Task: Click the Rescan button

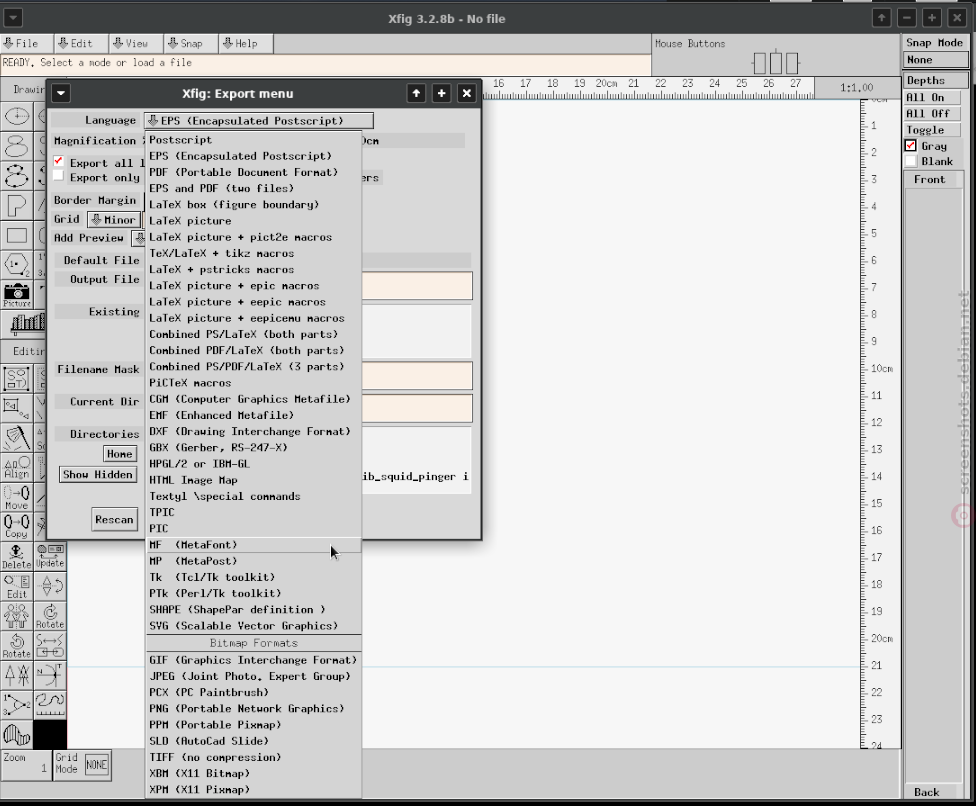Action: (x=115, y=519)
